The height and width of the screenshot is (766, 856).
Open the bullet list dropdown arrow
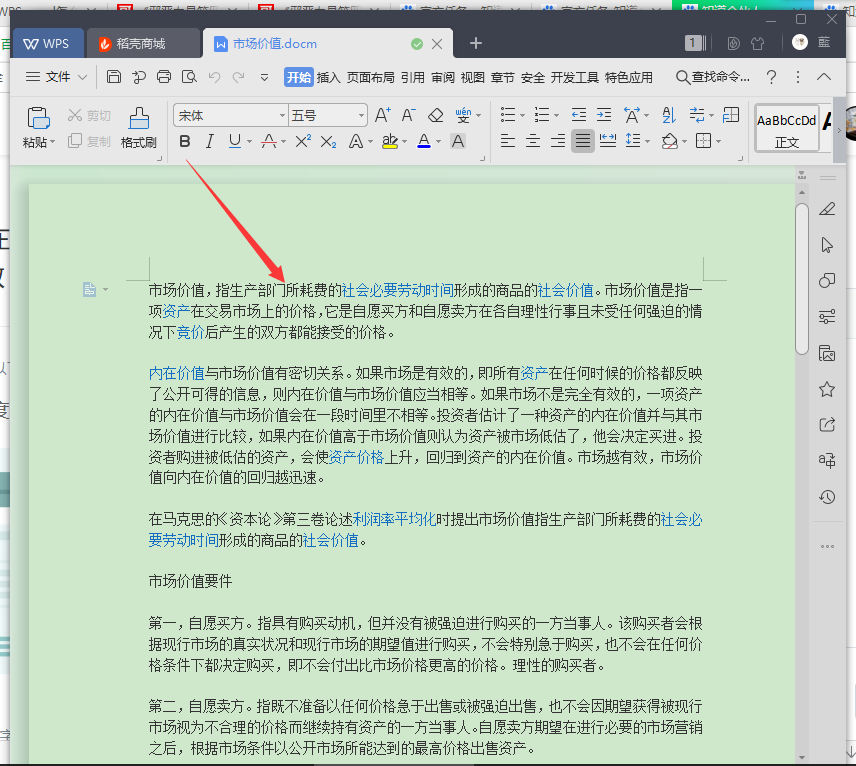click(522, 115)
